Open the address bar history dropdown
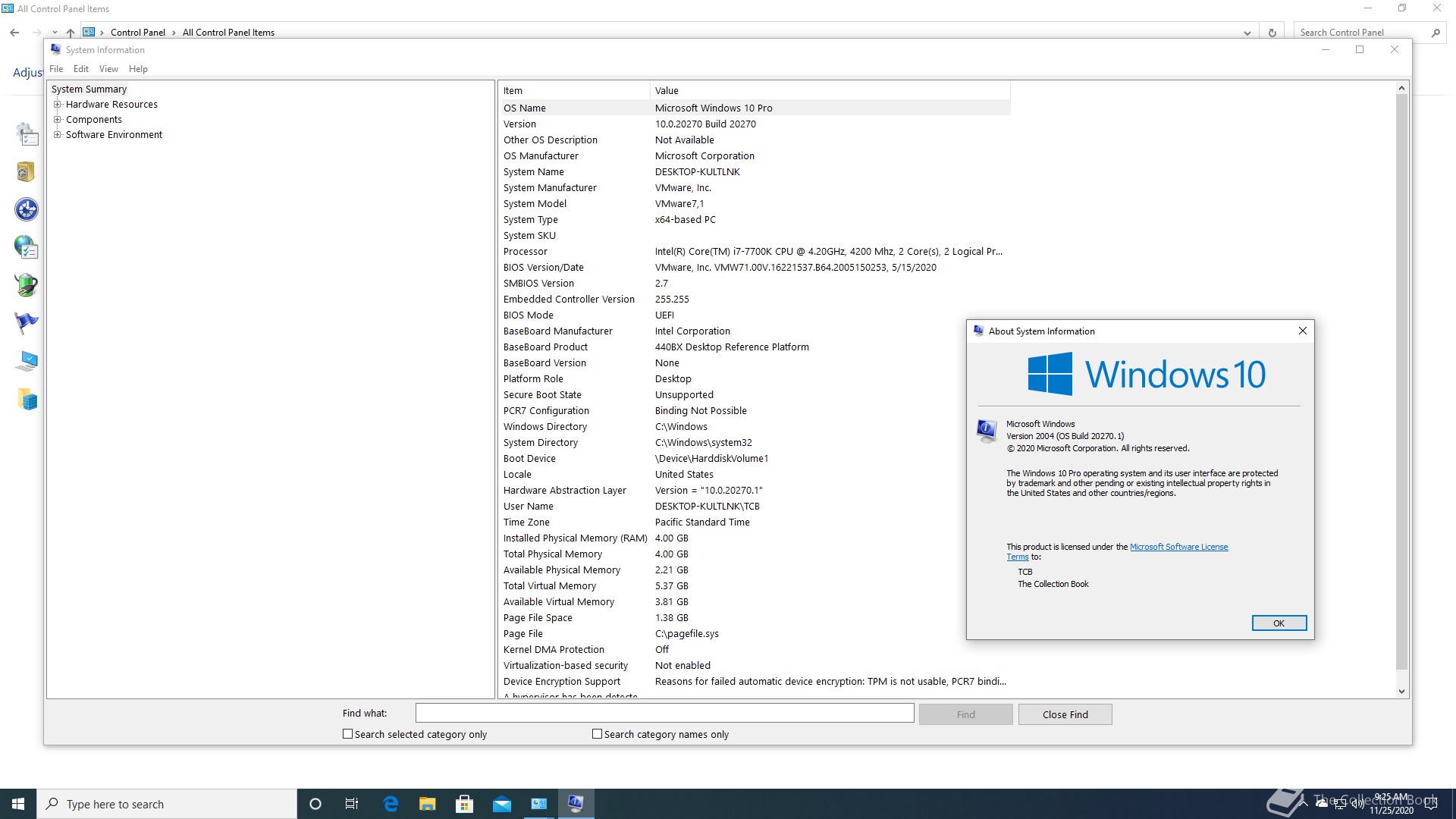 coord(1247,33)
